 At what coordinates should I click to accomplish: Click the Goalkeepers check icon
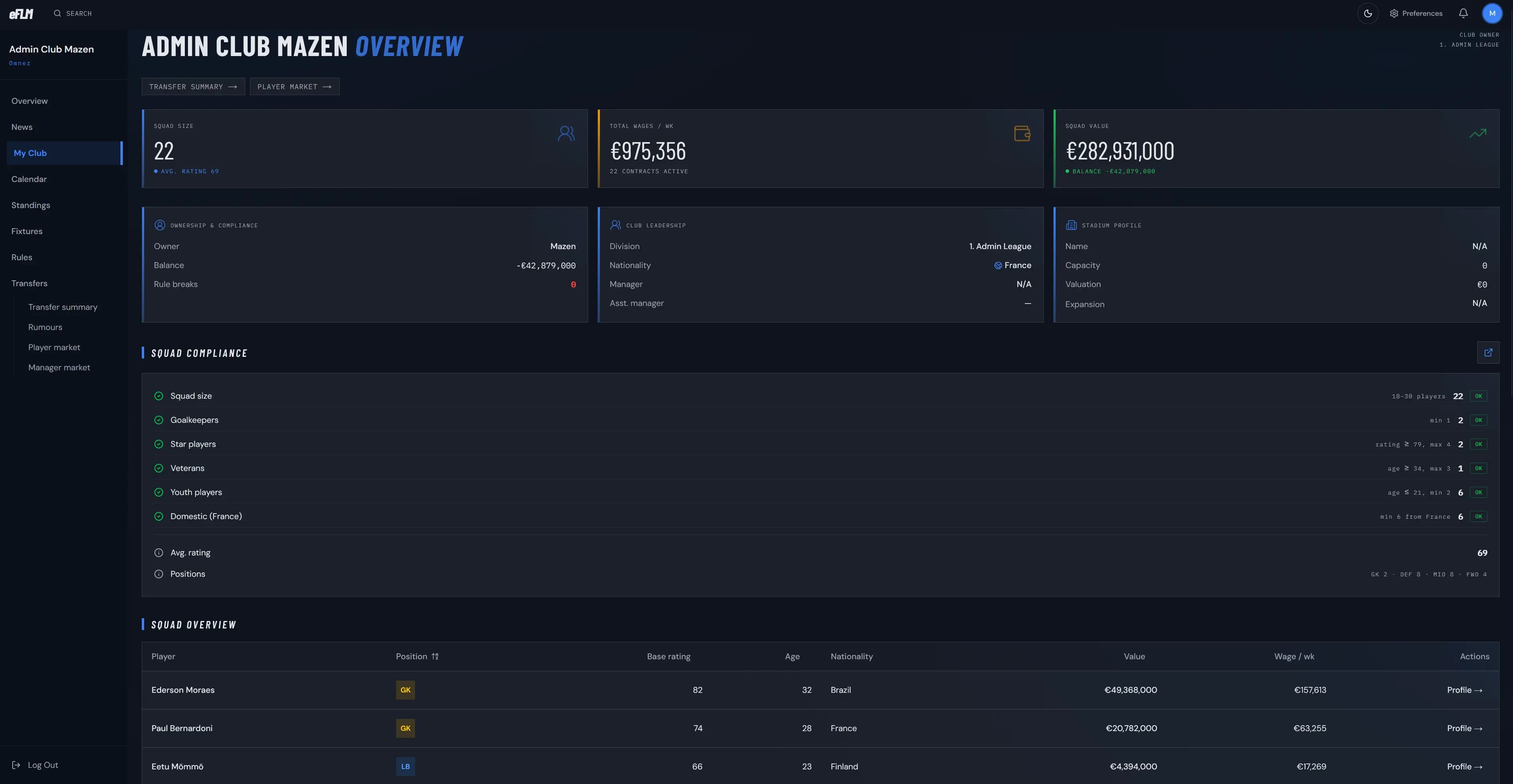pos(159,420)
